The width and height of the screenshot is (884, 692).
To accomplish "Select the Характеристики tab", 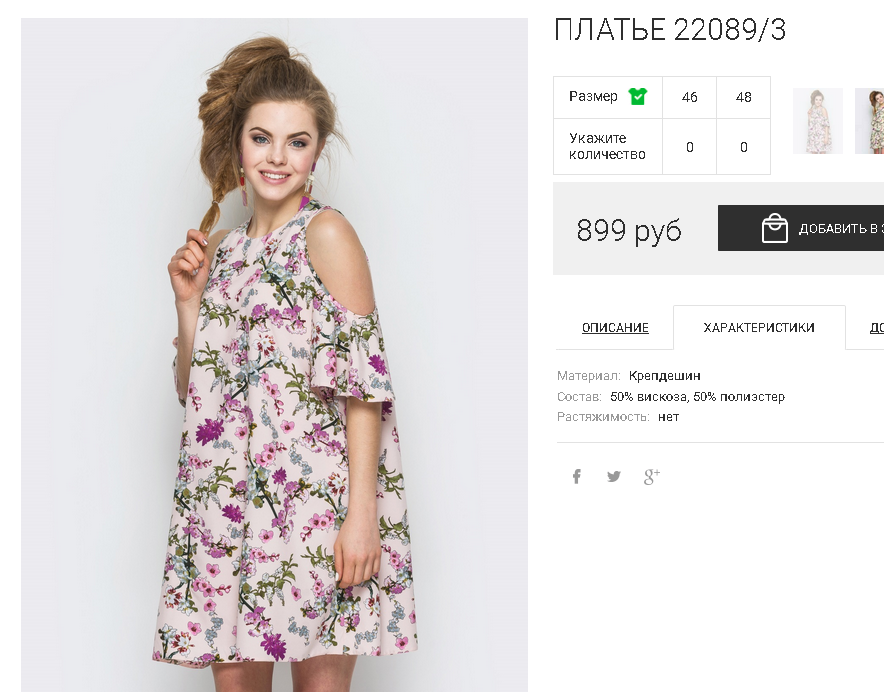I will coord(759,328).
